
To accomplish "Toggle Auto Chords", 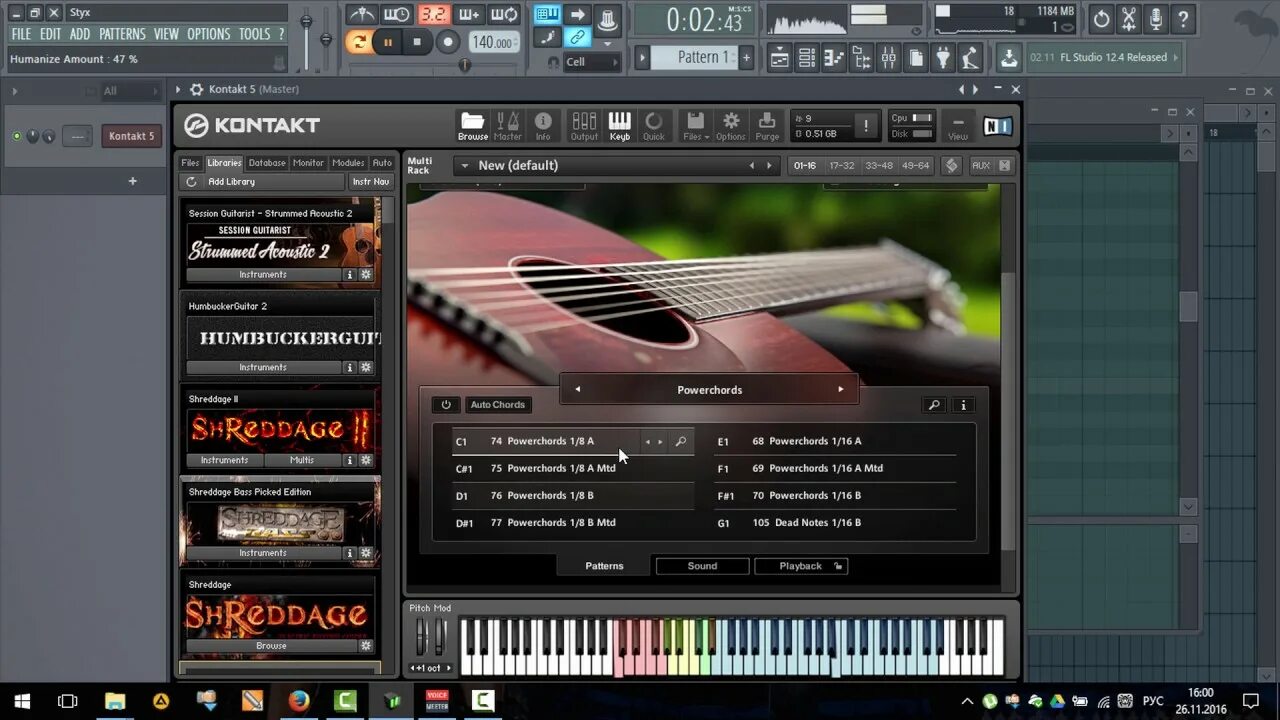I will (x=498, y=405).
